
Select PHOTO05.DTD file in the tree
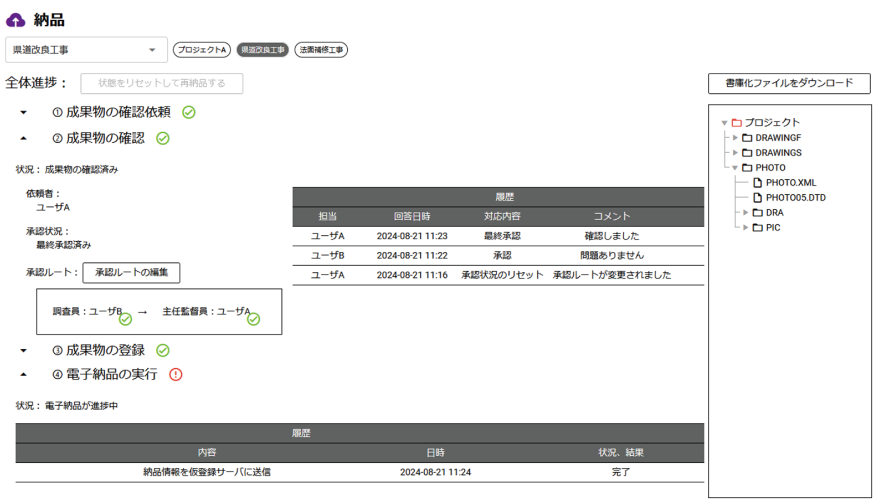click(x=795, y=198)
